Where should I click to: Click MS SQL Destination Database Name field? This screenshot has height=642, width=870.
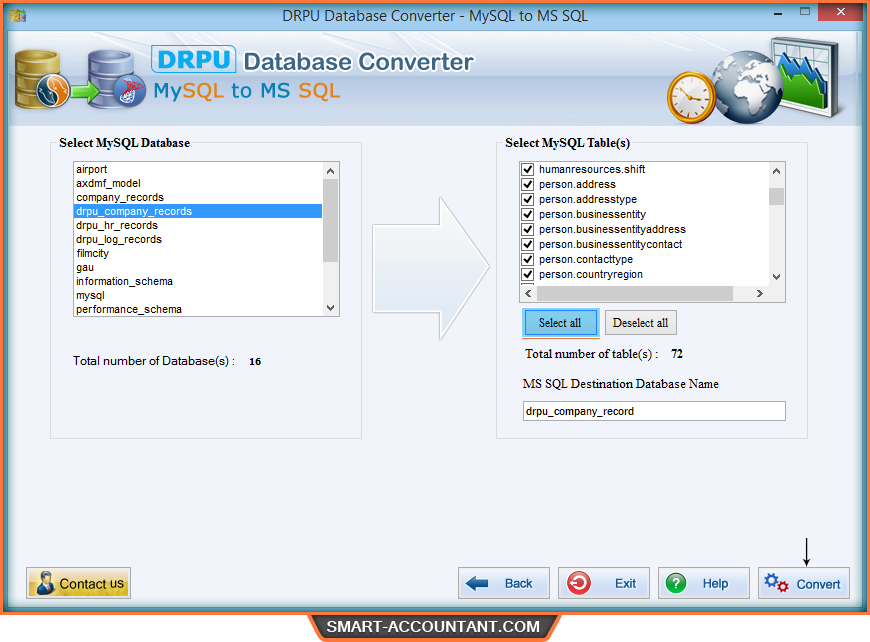654,411
